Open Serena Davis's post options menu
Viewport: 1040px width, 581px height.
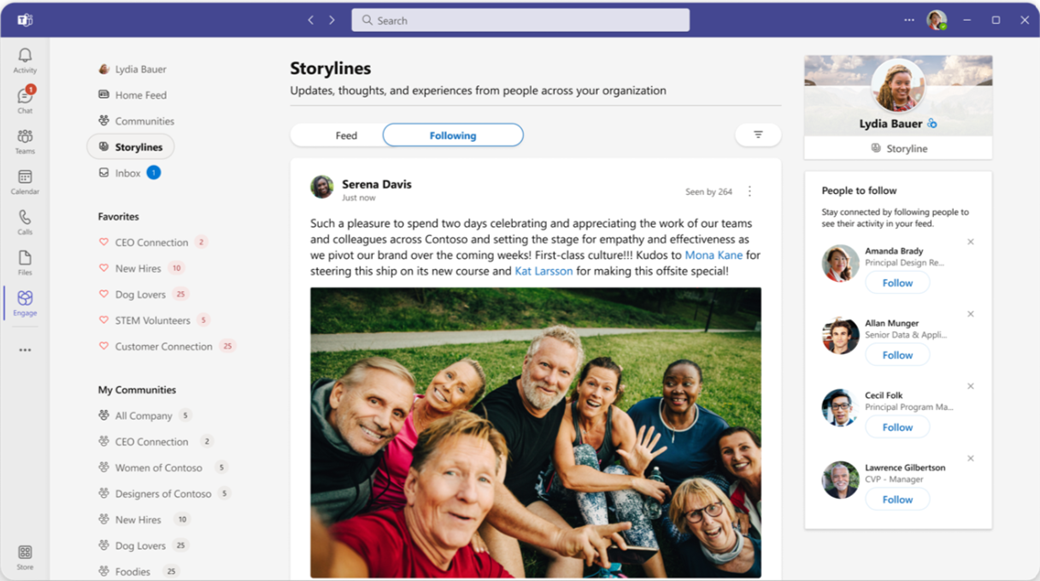[x=748, y=190]
